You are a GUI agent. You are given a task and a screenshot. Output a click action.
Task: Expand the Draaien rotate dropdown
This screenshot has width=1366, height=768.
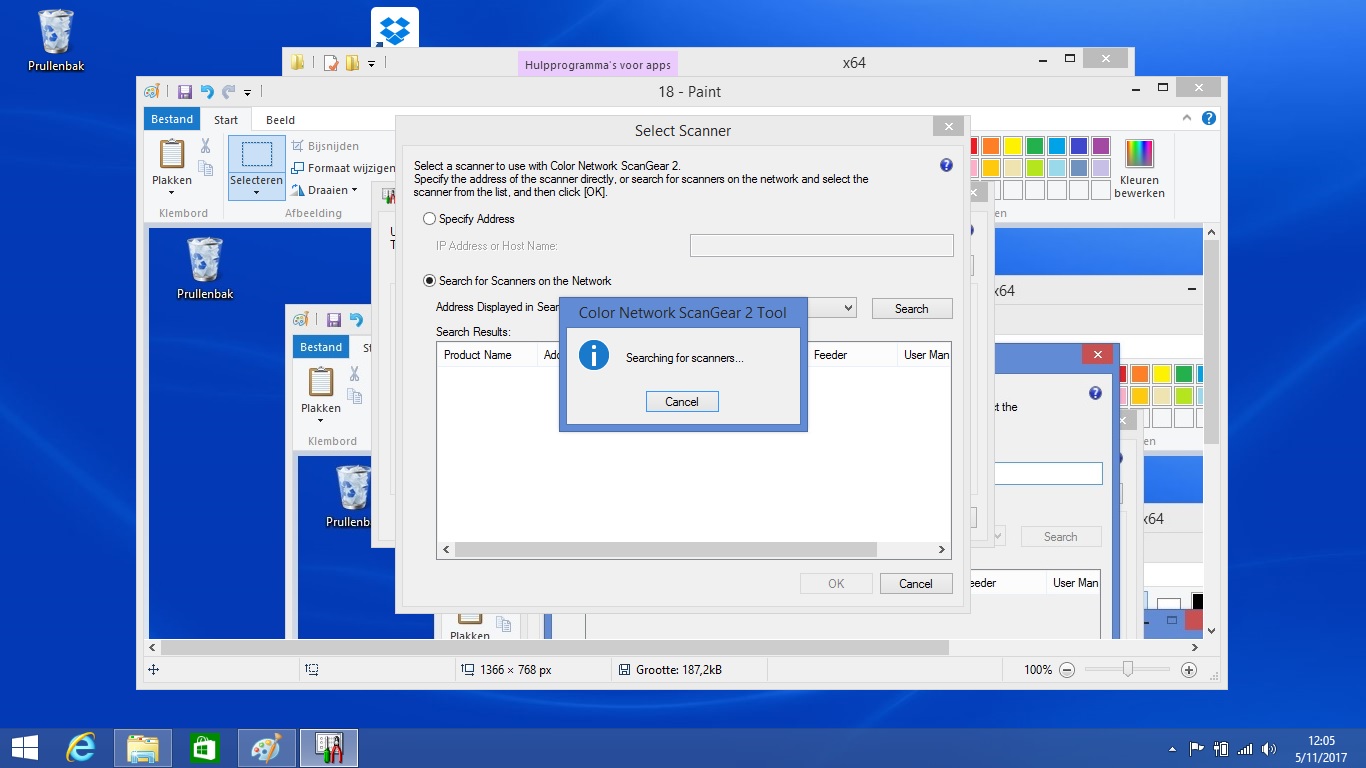coord(326,190)
